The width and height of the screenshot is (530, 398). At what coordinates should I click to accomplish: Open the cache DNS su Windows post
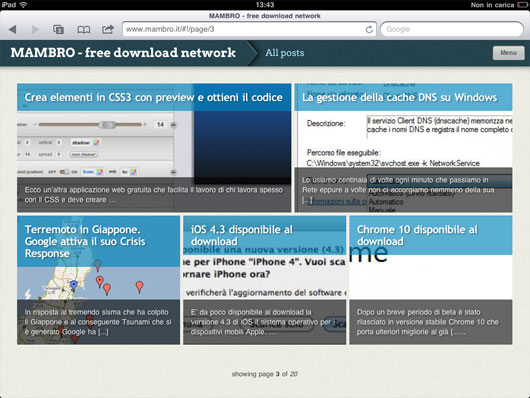click(400, 97)
